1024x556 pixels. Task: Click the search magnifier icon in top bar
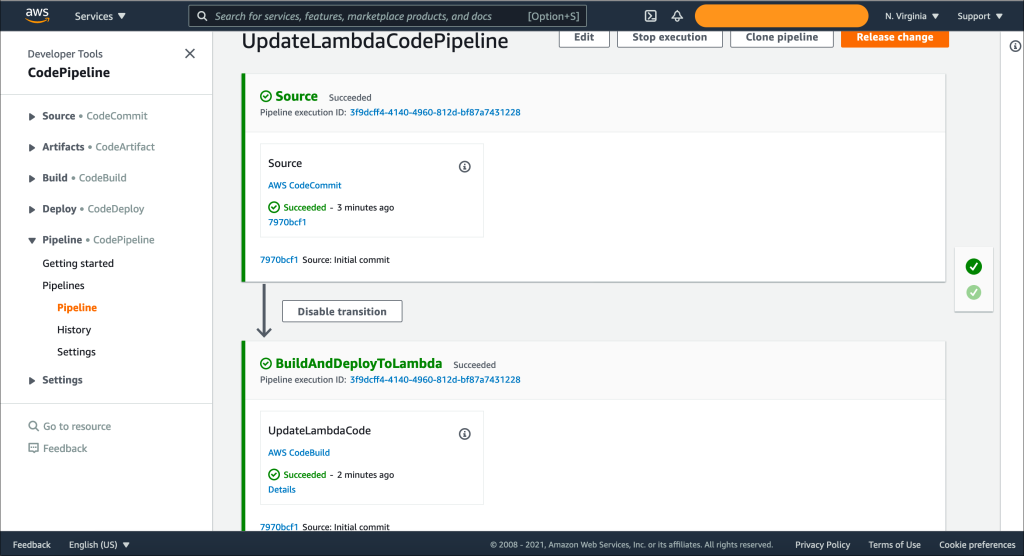(x=202, y=16)
